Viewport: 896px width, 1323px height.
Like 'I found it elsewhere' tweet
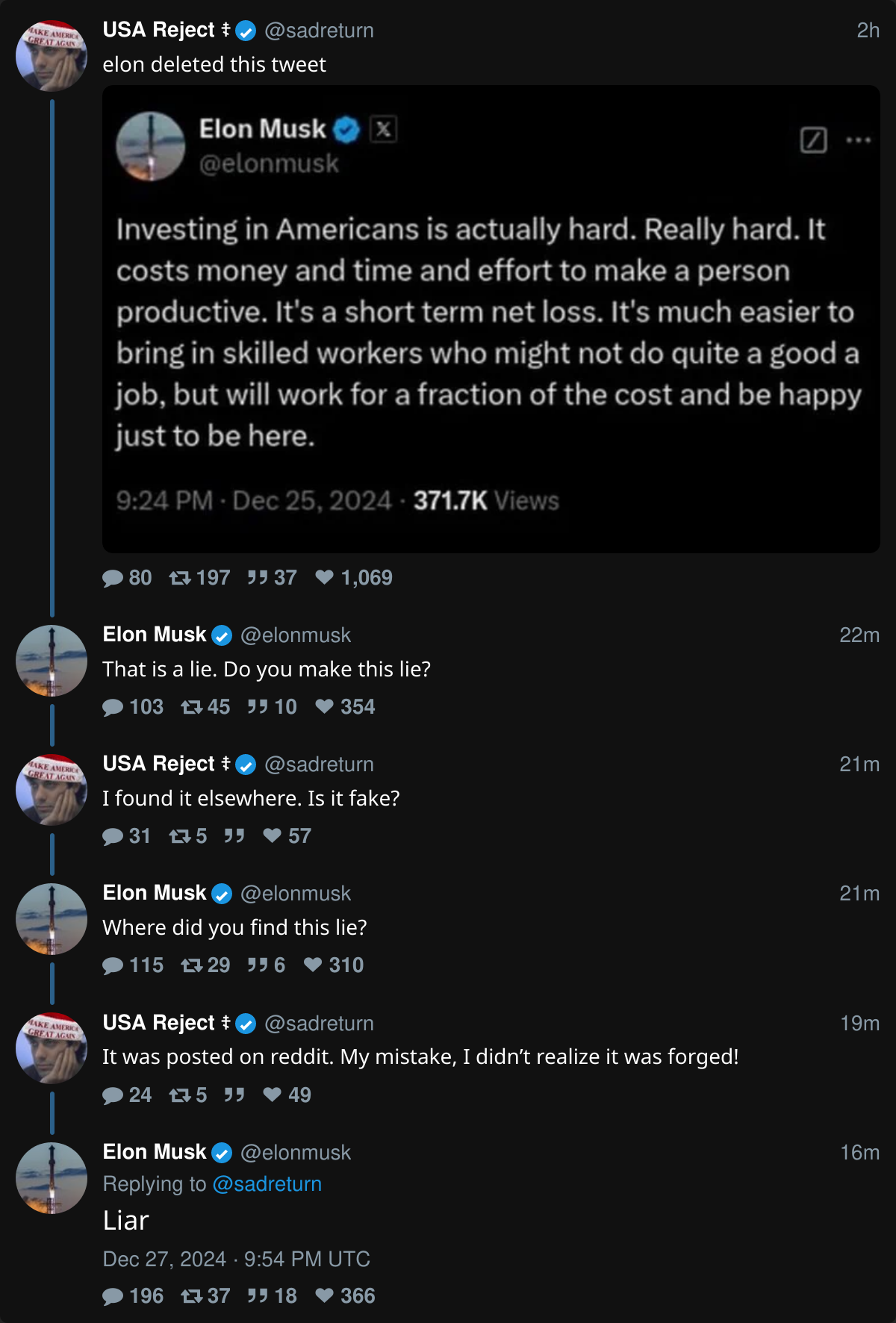pos(273,835)
